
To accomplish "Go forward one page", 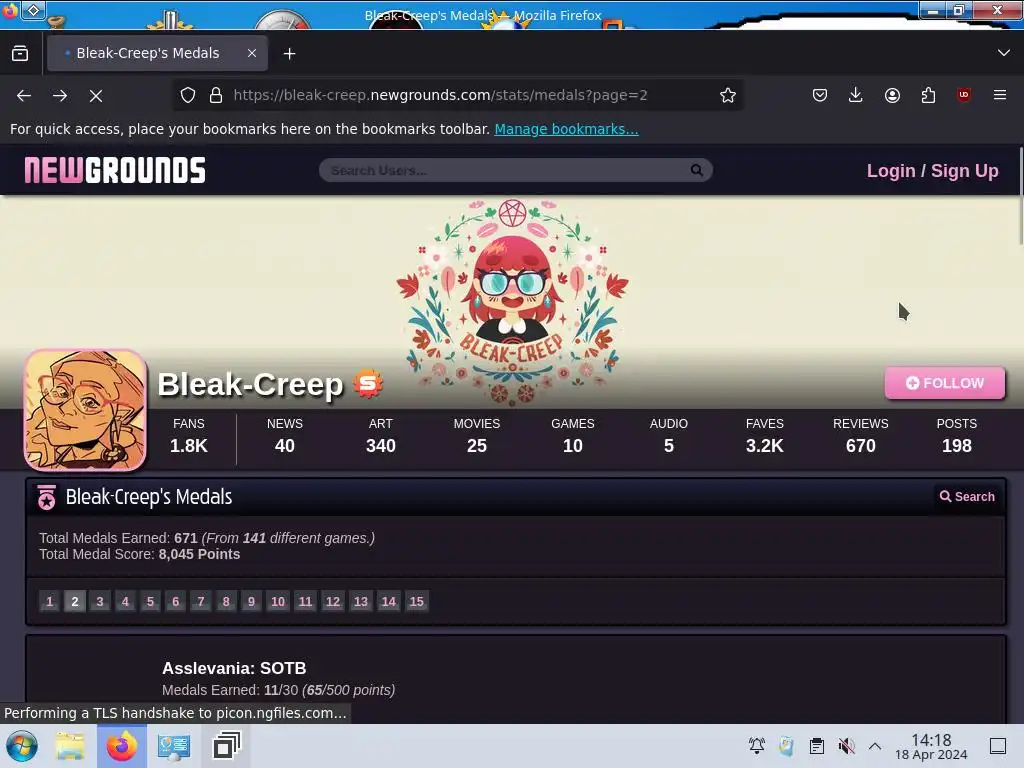I will coord(60,95).
